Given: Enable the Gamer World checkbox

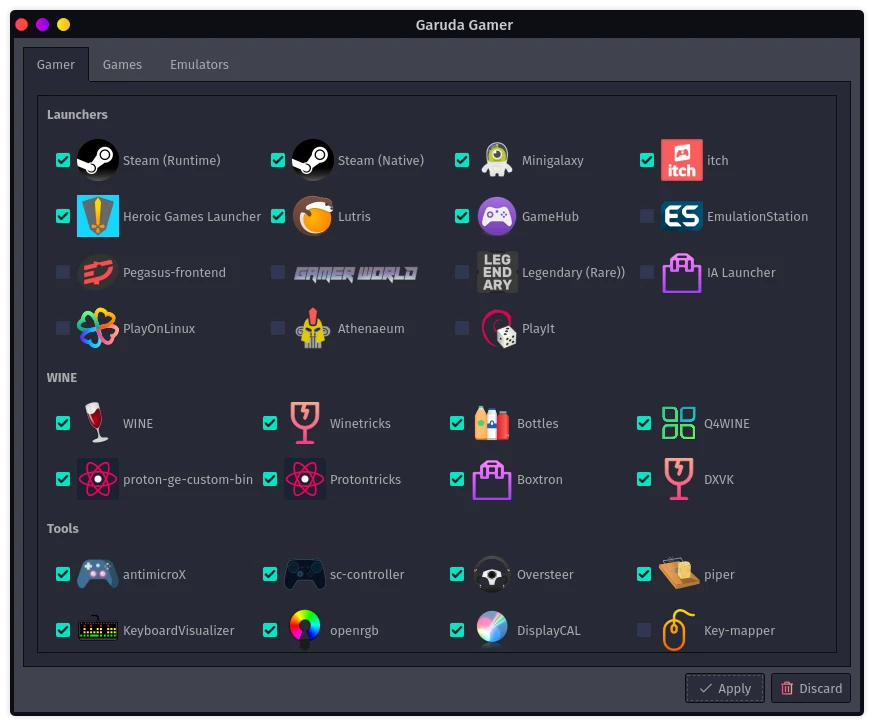Looking at the screenshot, I should coord(278,272).
